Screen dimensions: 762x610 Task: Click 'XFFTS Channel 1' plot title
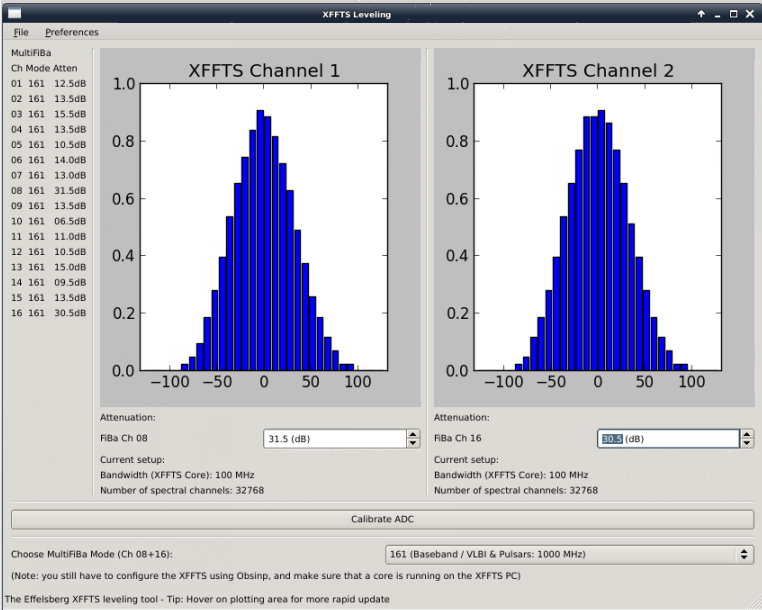point(264,71)
